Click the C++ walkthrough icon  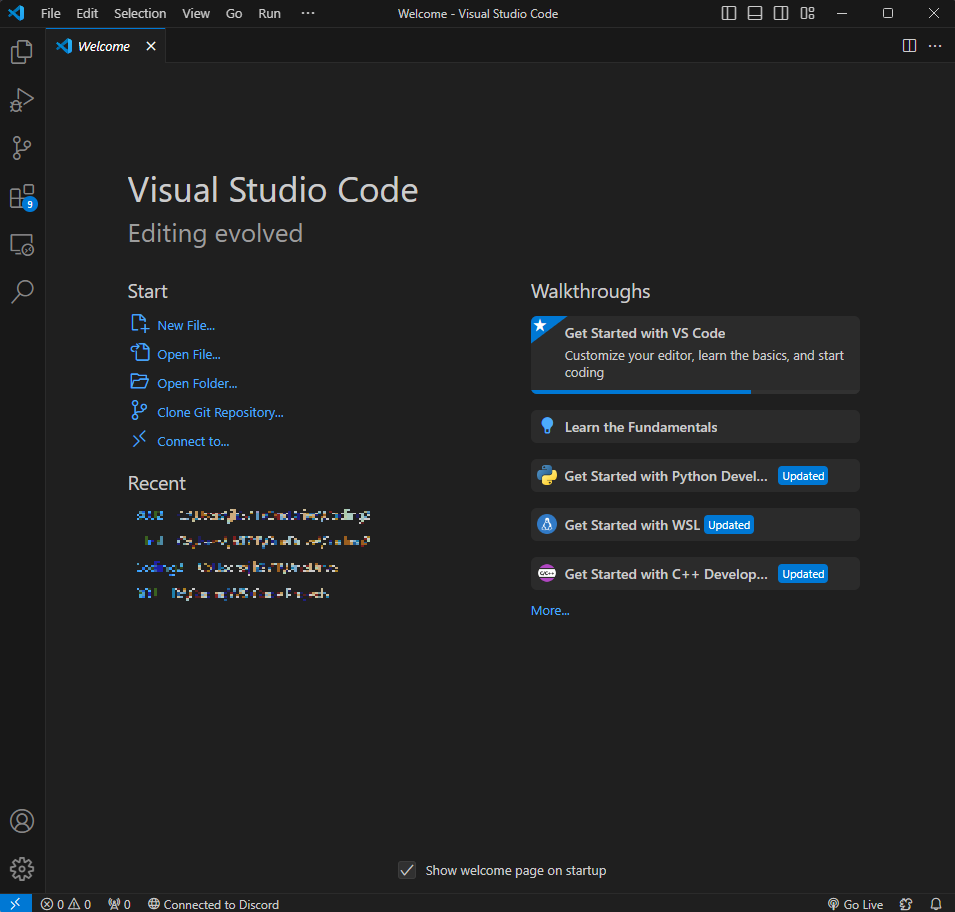tap(547, 574)
